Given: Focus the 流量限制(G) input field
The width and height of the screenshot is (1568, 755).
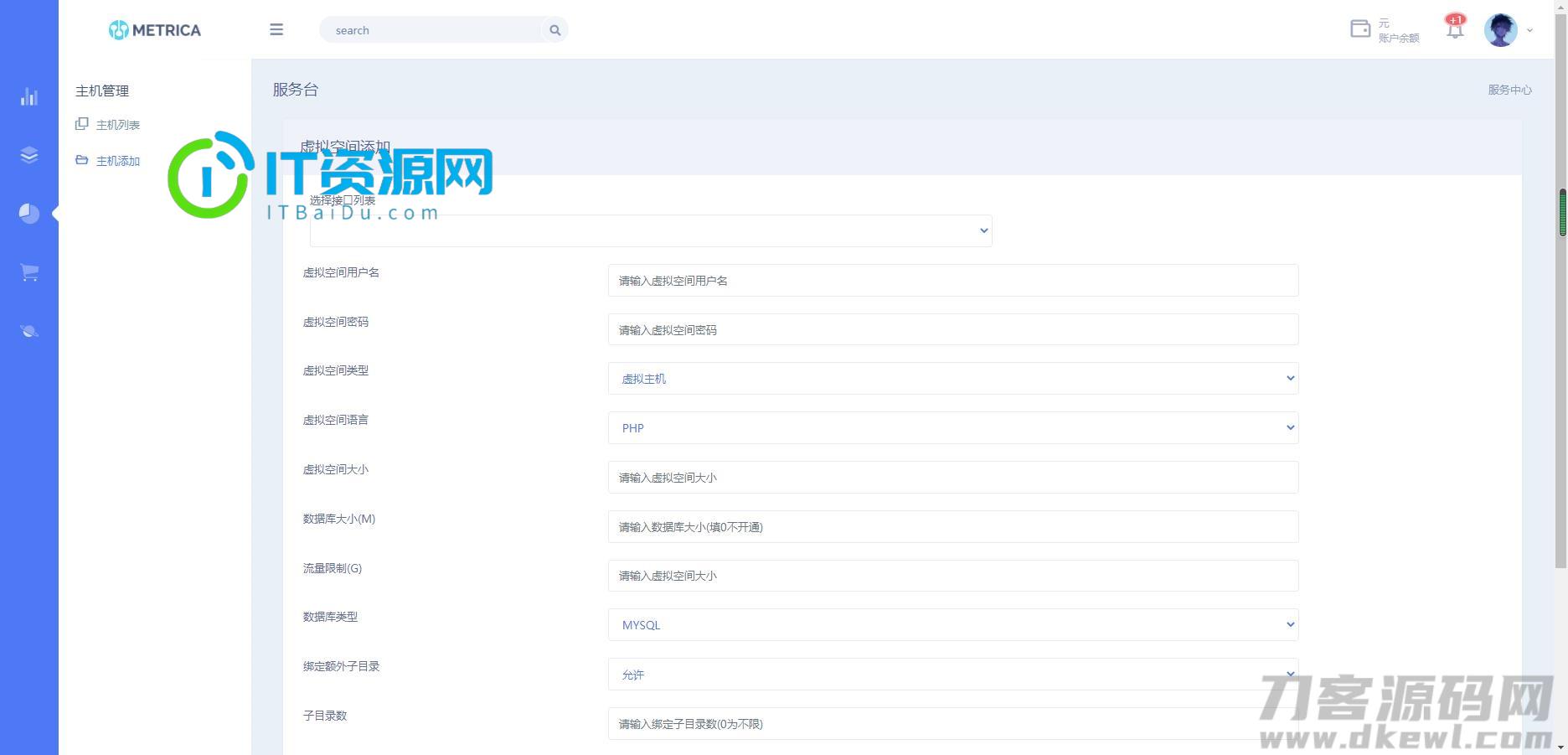Looking at the screenshot, I should [953, 576].
